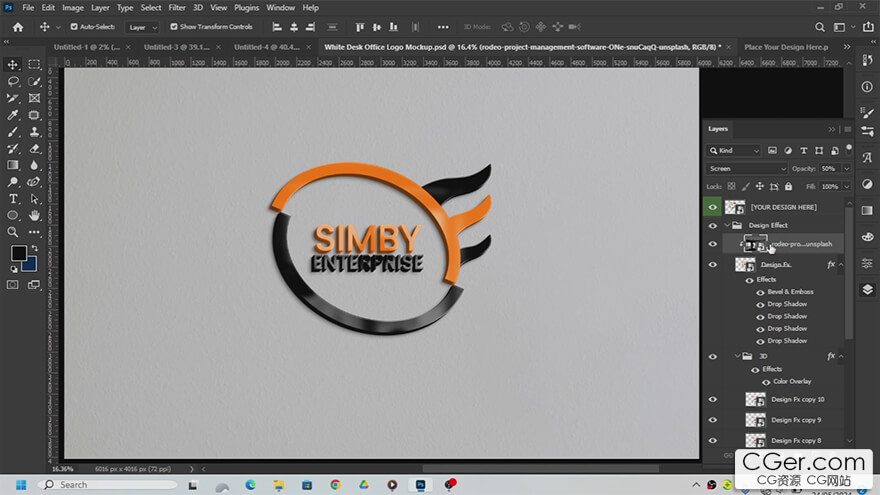Select the Gradient tool
The image size is (880, 495).
(12, 165)
